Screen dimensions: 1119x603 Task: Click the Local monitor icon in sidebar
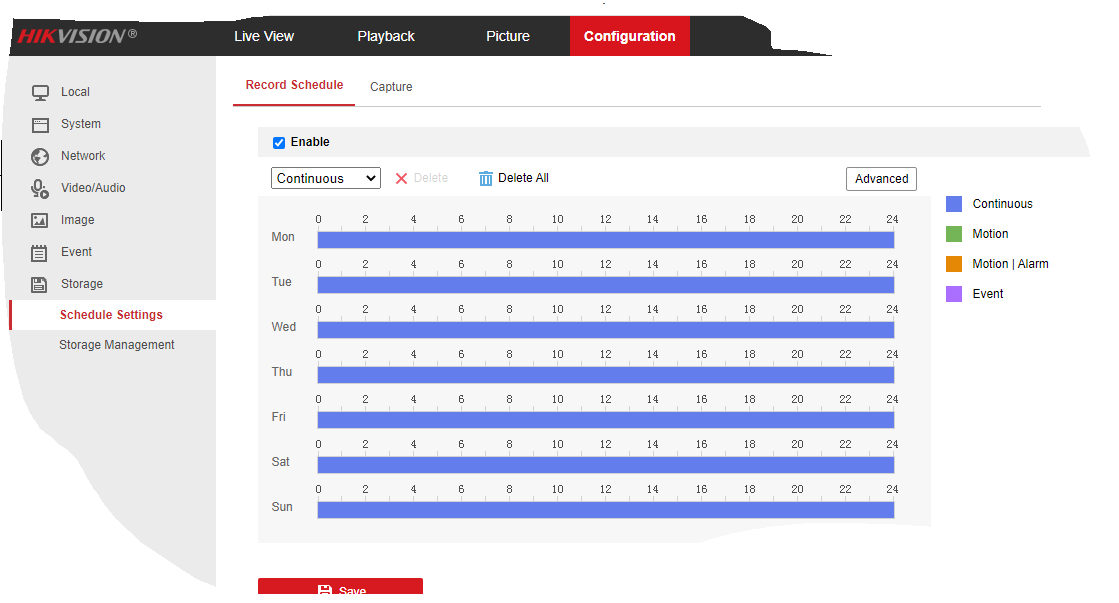tap(40, 93)
